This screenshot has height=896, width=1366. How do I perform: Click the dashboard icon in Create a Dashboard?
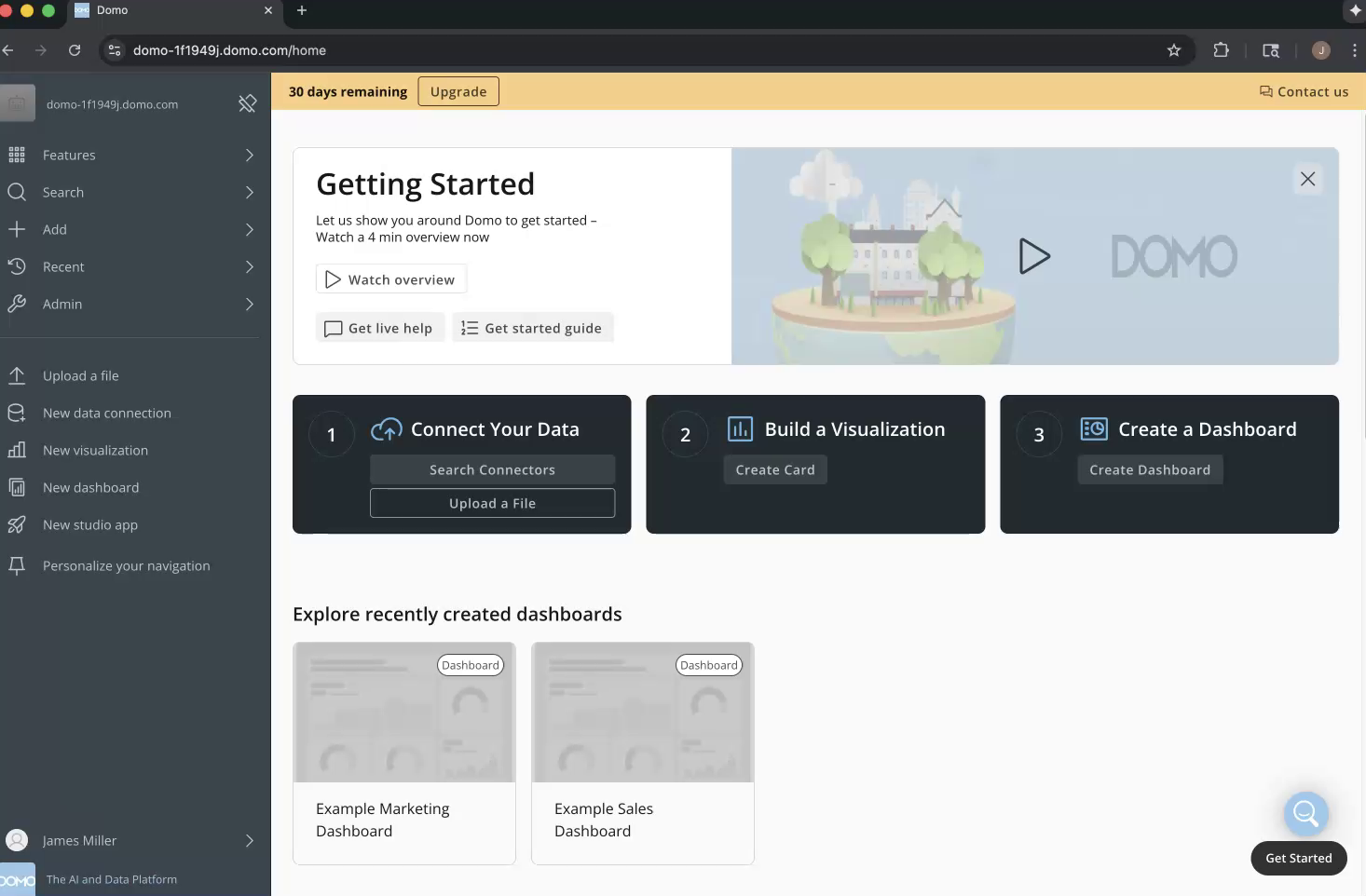[1094, 428]
